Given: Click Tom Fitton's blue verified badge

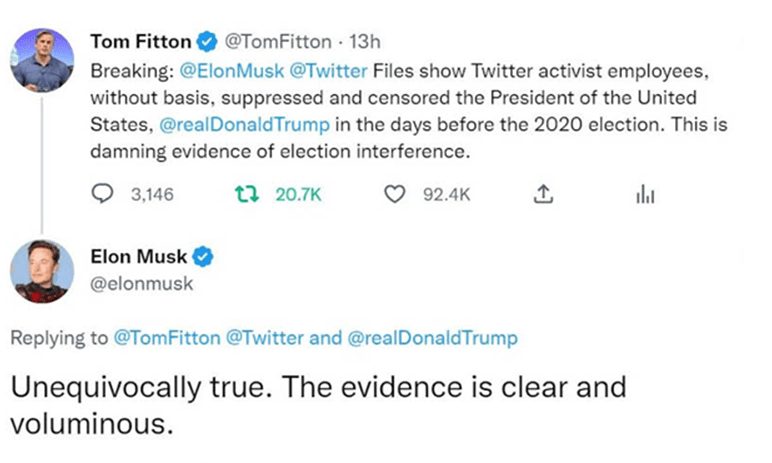Looking at the screenshot, I should pos(207,42).
